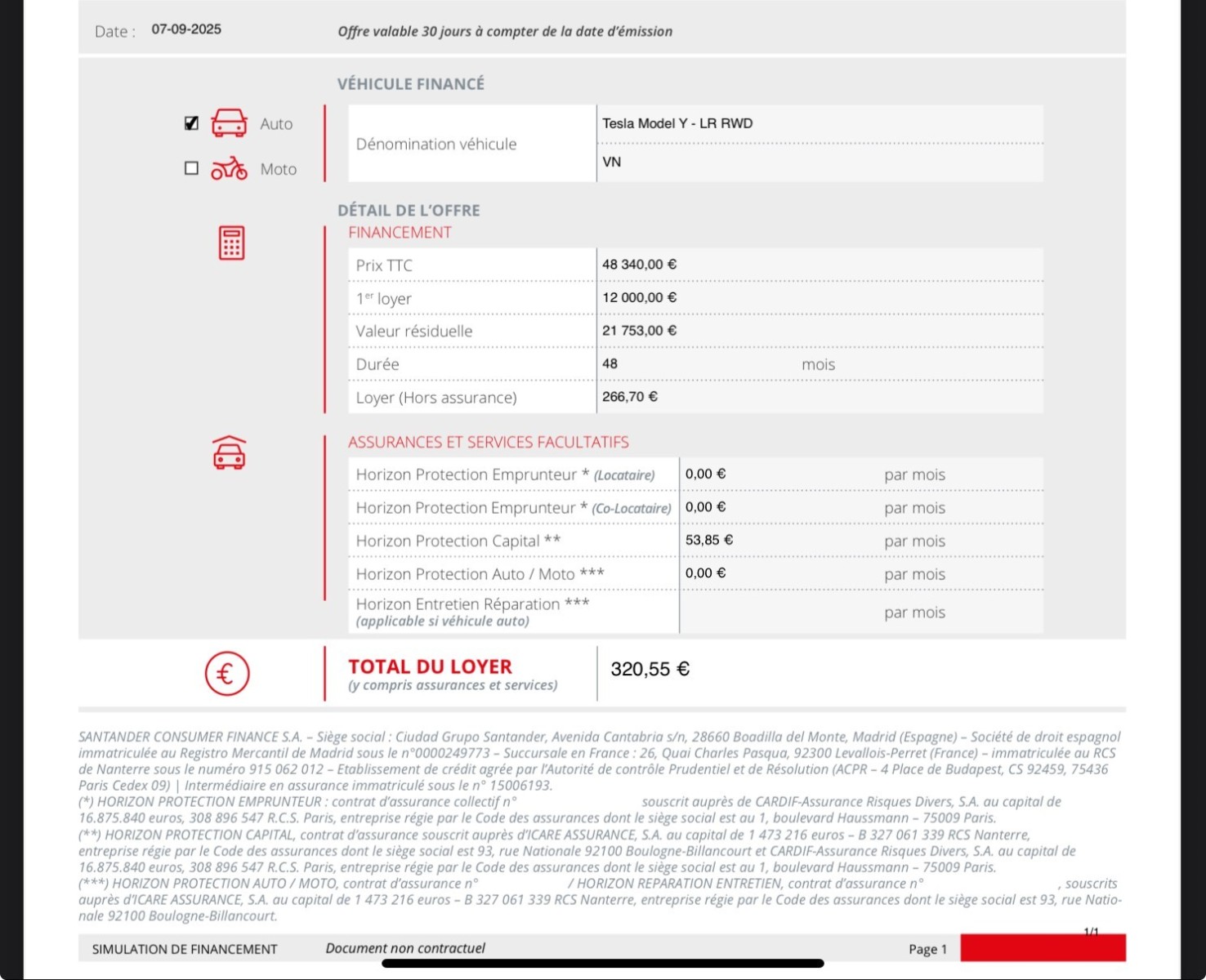
Task: Click the Horizon Protection Auto / Moto amount
Action: point(706,573)
